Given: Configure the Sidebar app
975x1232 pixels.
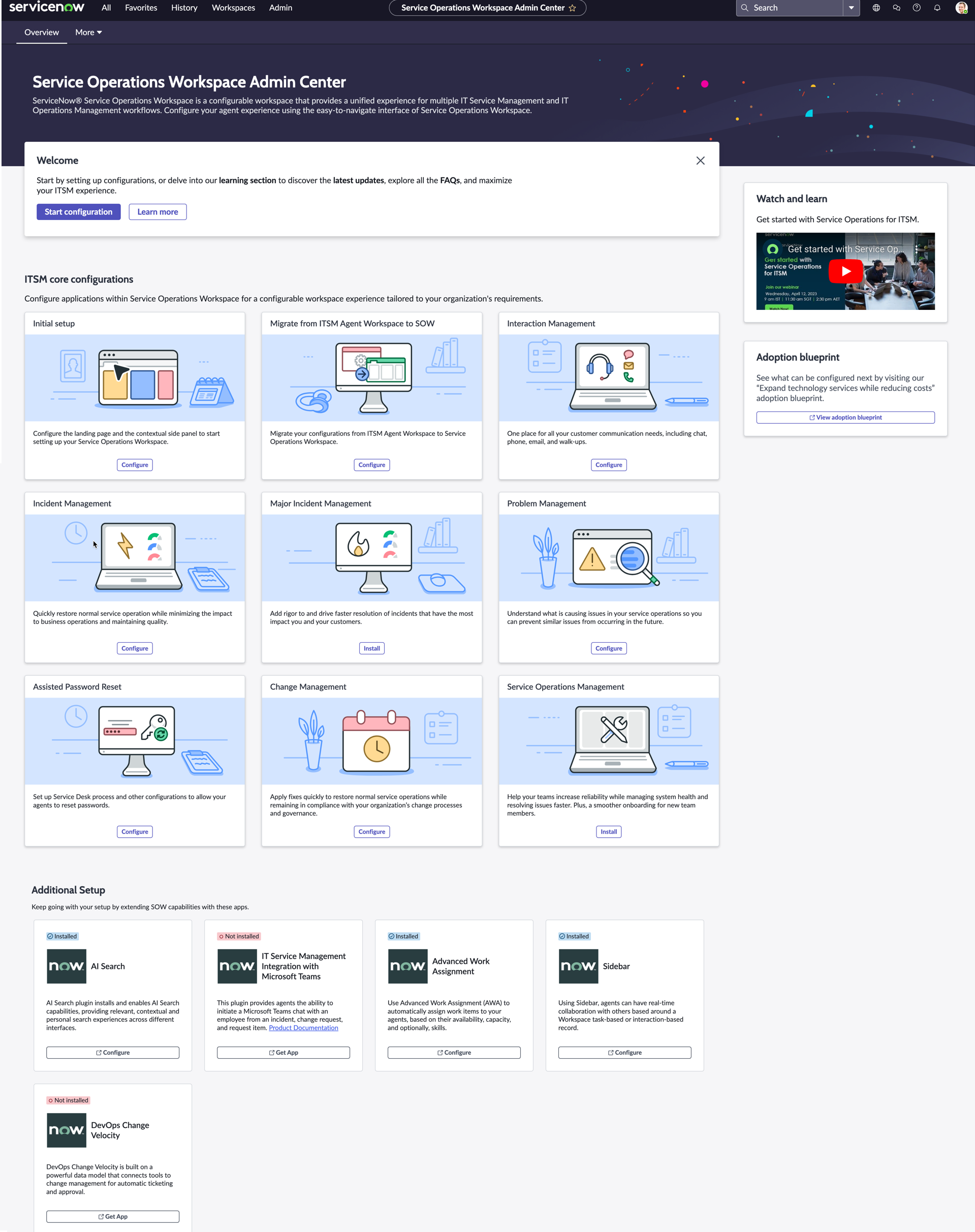Looking at the screenshot, I should click(x=624, y=1052).
